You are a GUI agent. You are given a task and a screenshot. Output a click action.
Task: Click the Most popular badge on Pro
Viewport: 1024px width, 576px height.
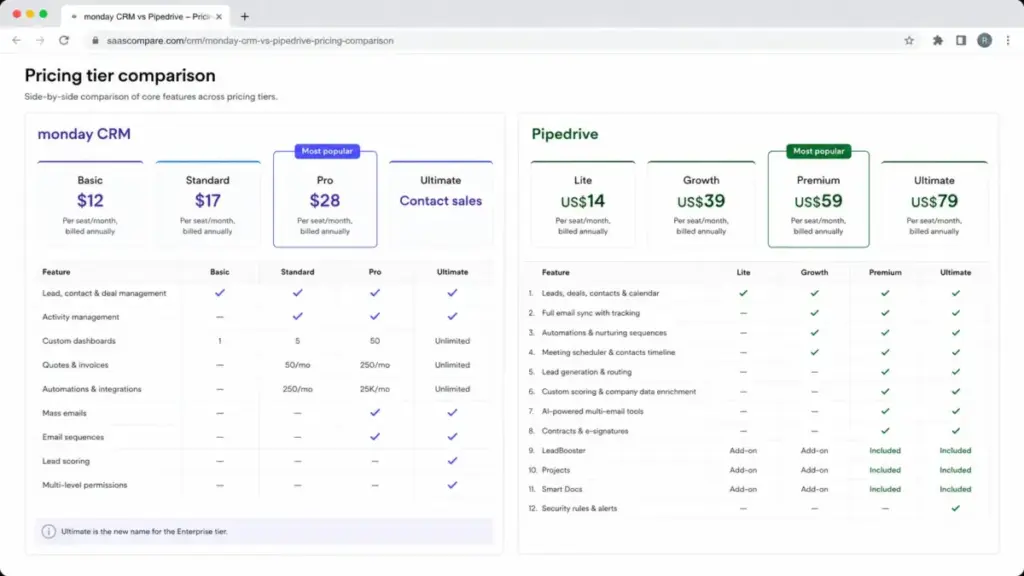pos(327,151)
